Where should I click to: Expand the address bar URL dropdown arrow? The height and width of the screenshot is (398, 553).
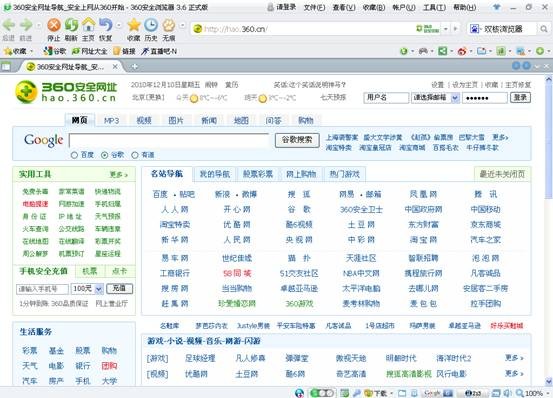[x=446, y=29]
